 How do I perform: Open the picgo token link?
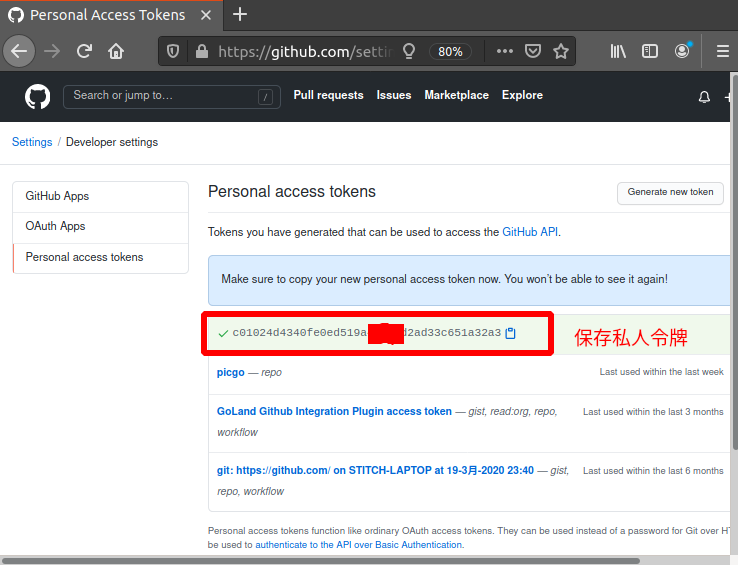coord(231,372)
